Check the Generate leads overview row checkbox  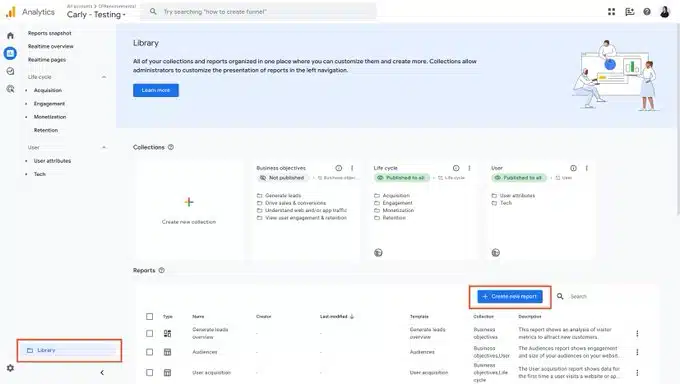150,333
